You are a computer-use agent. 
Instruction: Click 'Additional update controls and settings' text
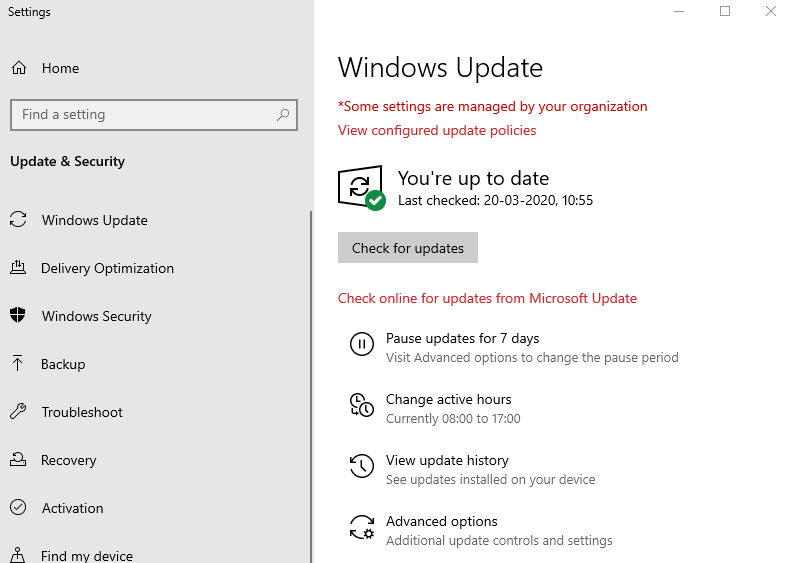(x=499, y=540)
